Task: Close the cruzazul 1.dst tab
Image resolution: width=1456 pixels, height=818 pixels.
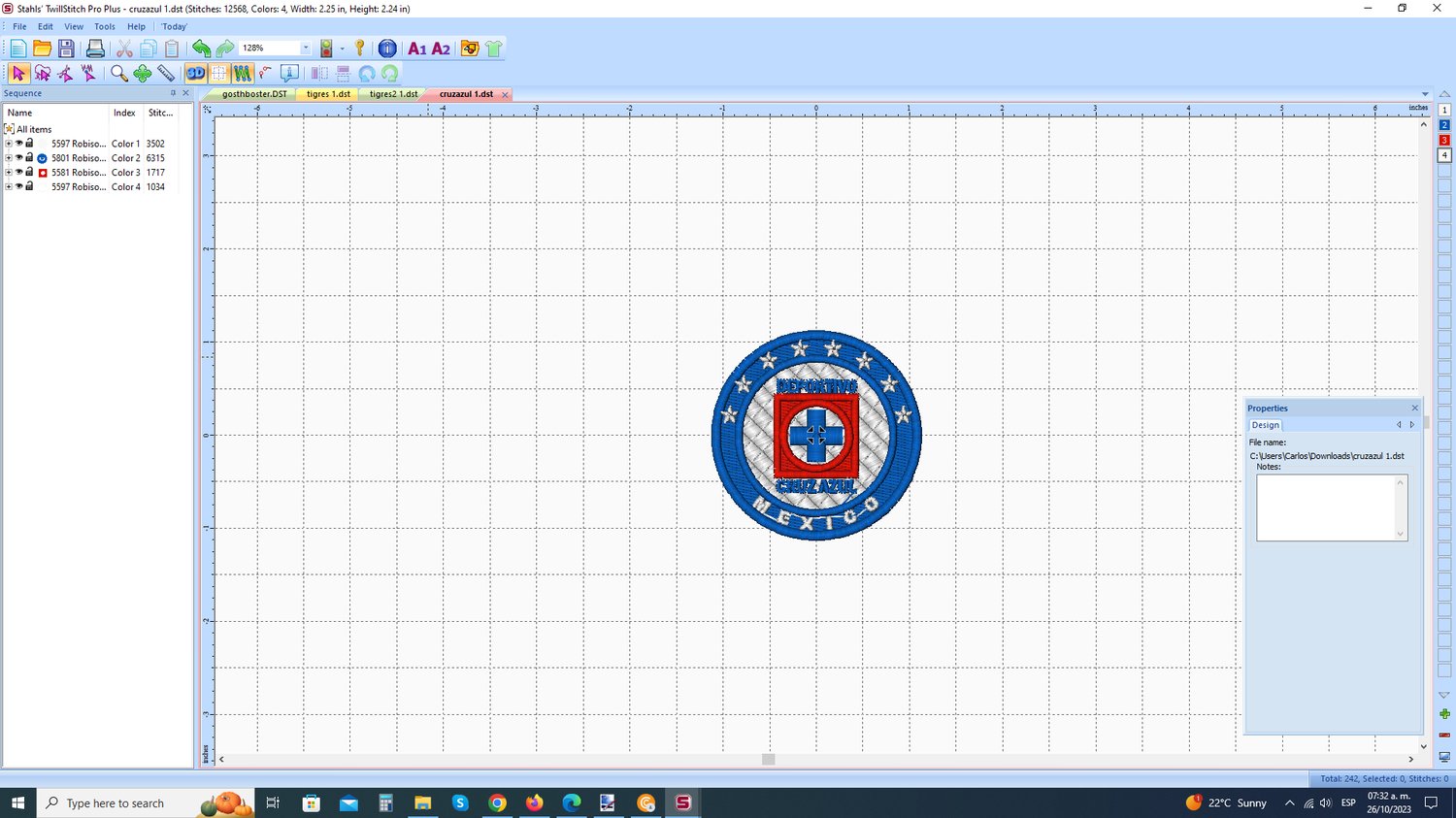Action: 505,95
